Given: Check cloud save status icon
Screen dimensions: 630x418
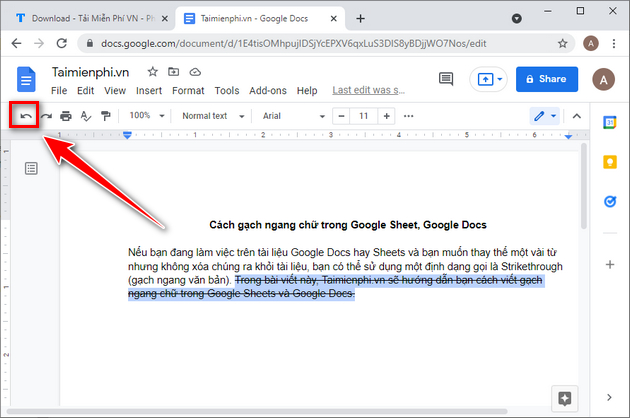Looking at the screenshot, I should [195, 72].
